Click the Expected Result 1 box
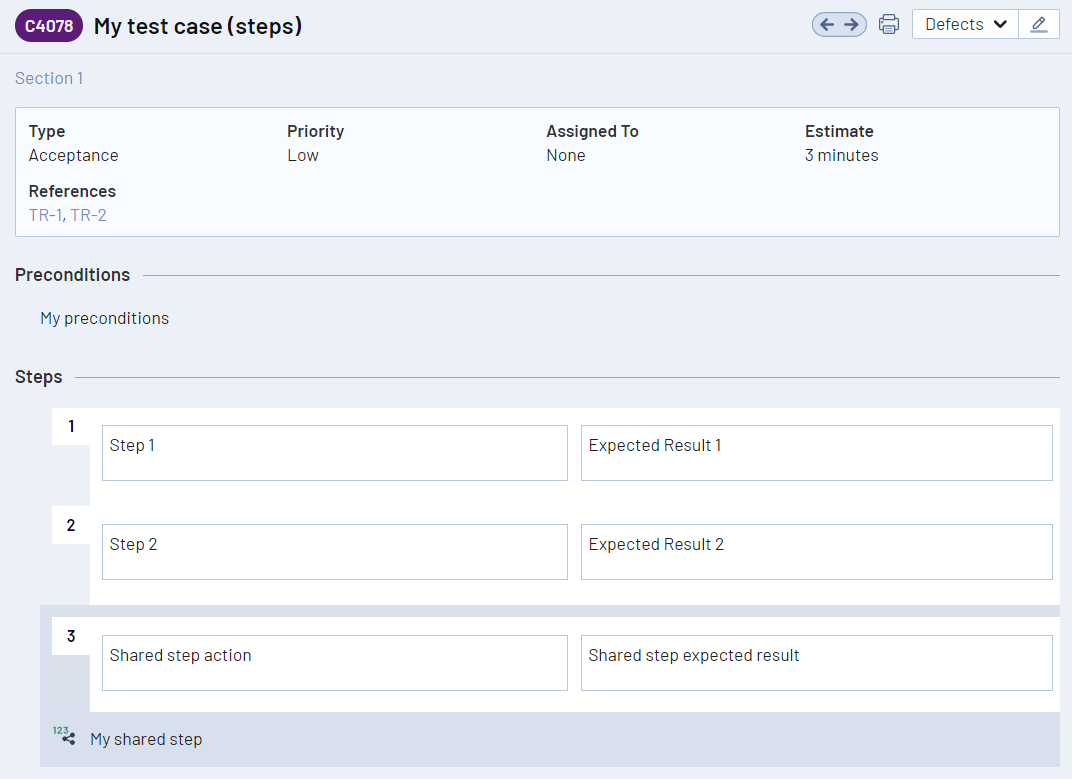This screenshot has height=779, width=1072. [816, 453]
